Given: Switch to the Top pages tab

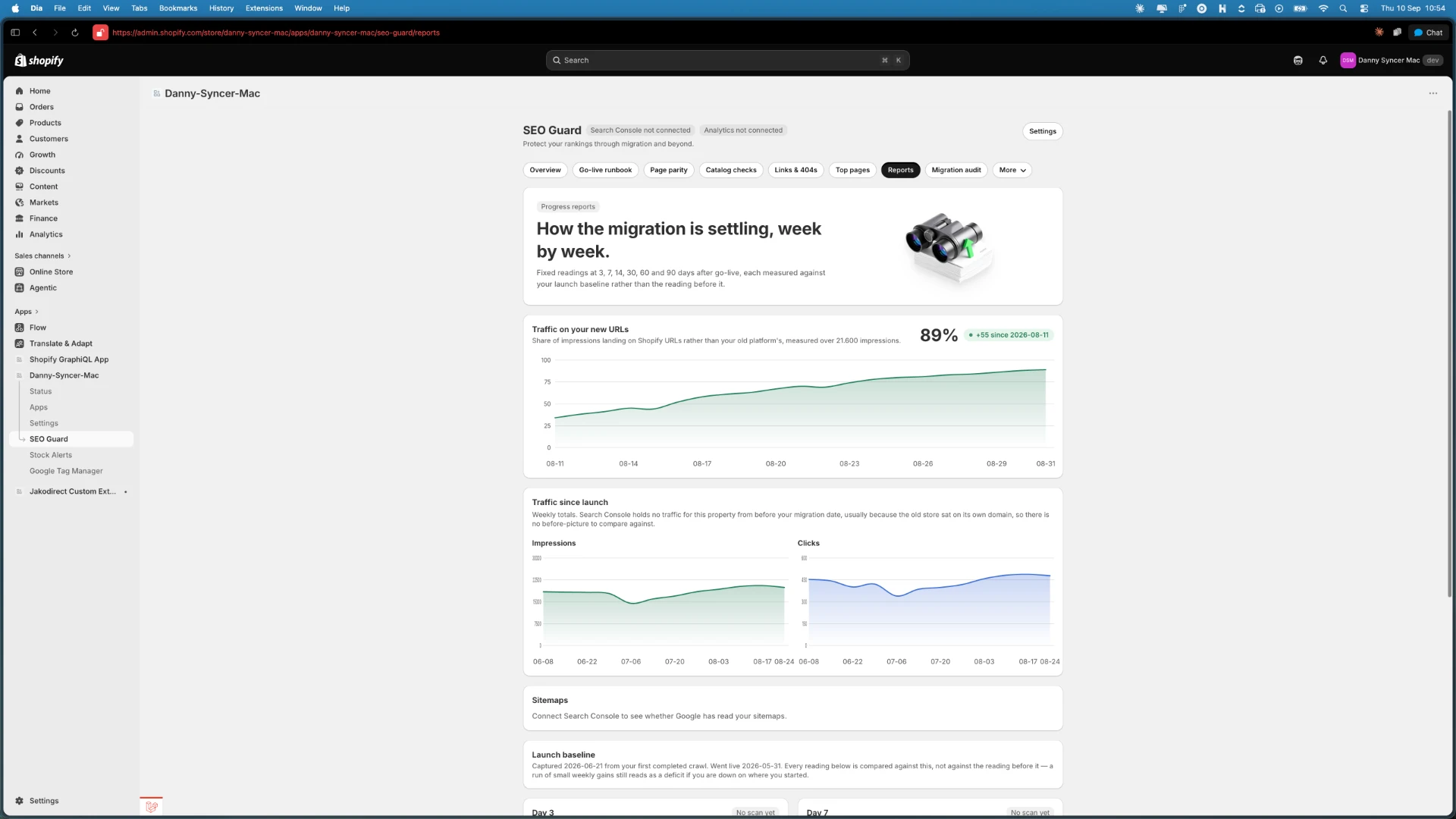Looking at the screenshot, I should pos(852,170).
